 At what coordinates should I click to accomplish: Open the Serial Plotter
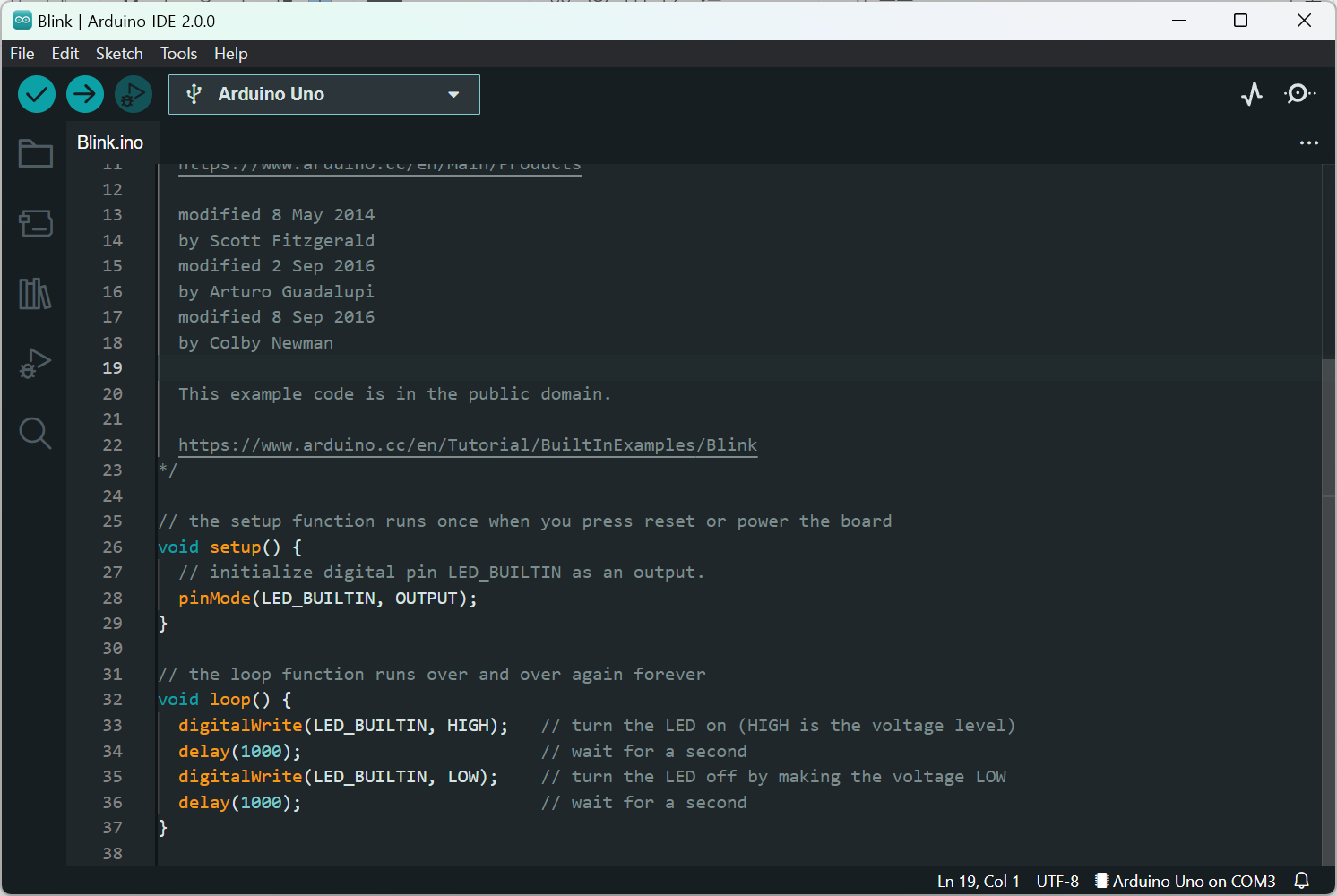pyautogui.click(x=1252, y=94)
